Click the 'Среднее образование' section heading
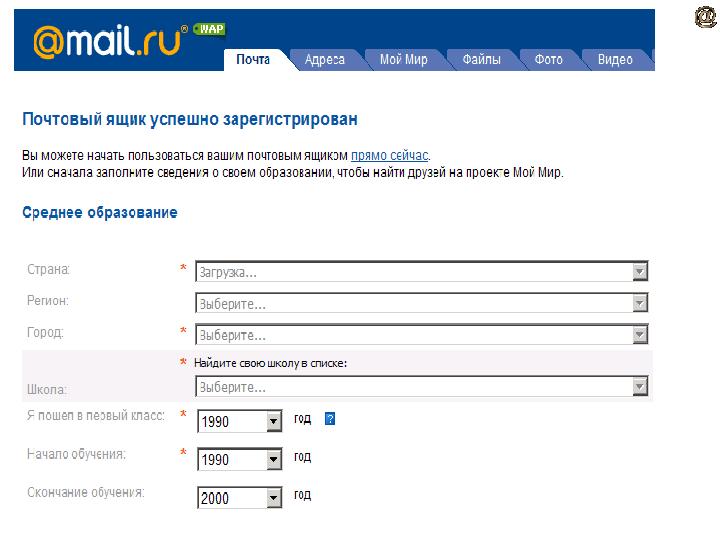 point(100,212)
